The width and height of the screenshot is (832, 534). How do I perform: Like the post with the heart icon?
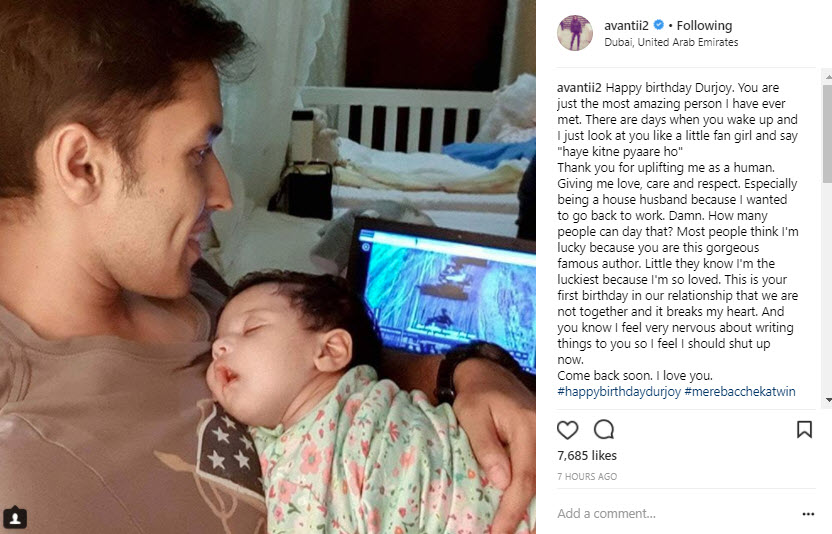[567, 429]
